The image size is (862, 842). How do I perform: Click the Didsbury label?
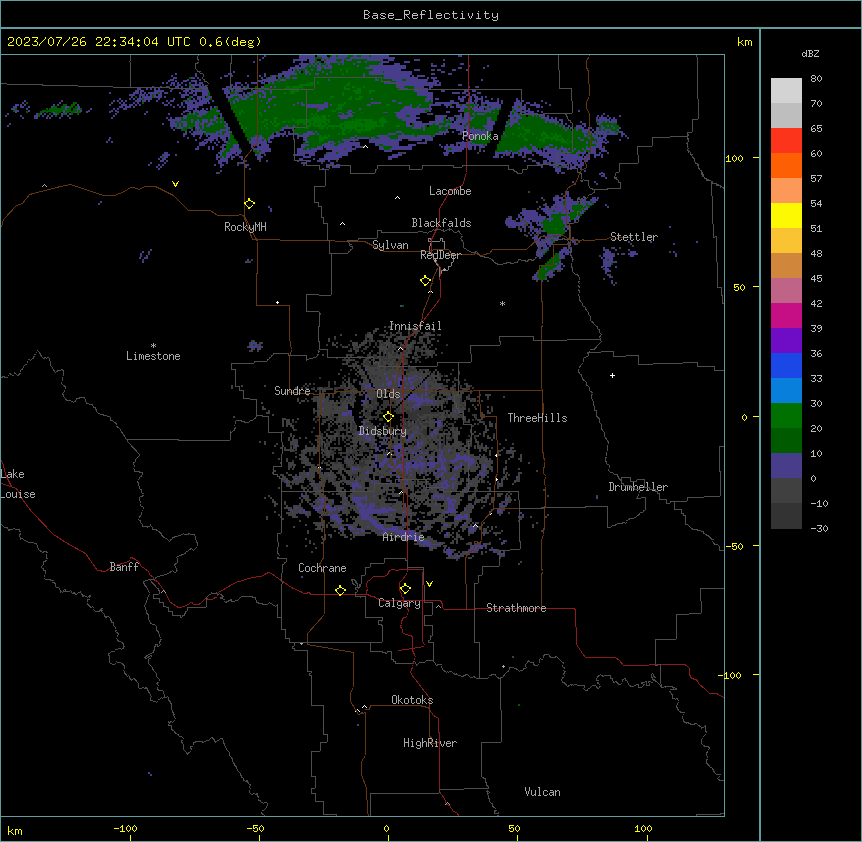pyautogui.click(x=383, y=431)
